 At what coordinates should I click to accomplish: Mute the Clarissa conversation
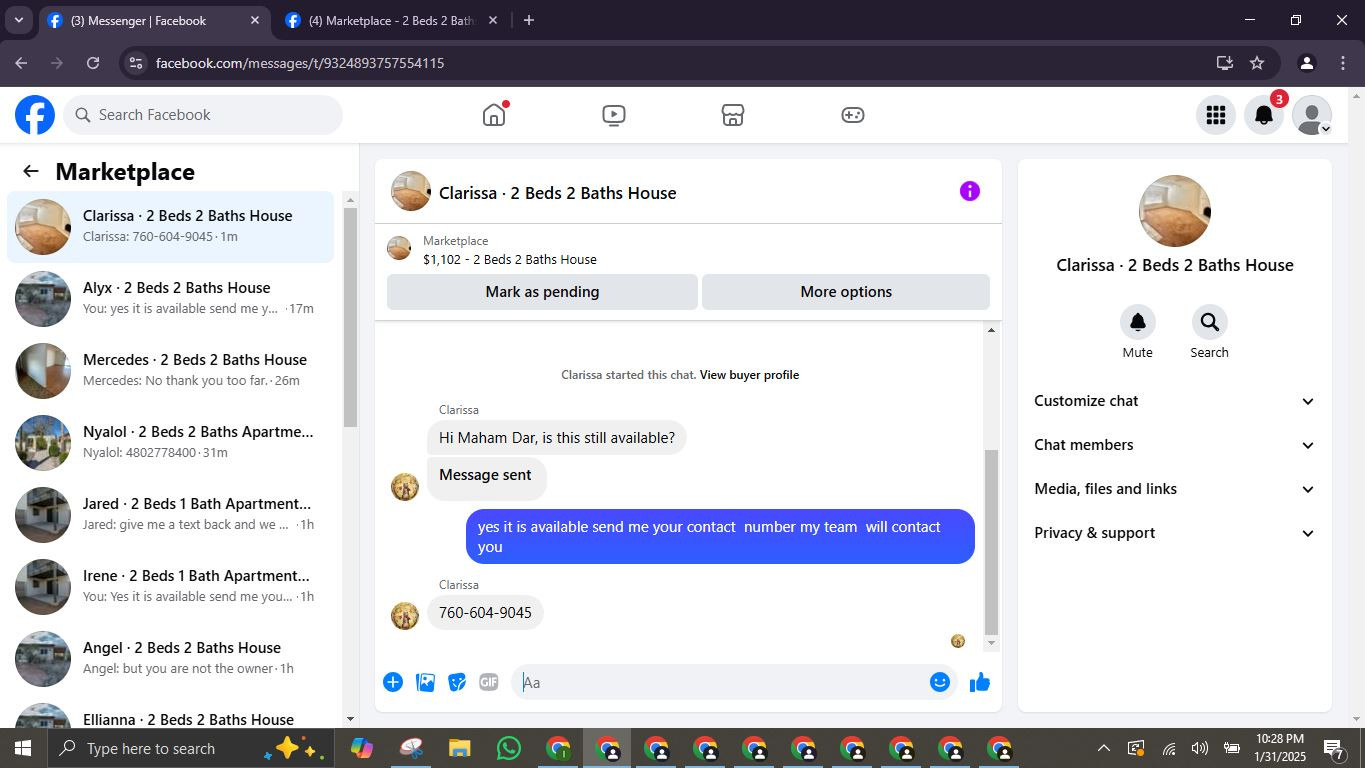[x=1137, y=322]
